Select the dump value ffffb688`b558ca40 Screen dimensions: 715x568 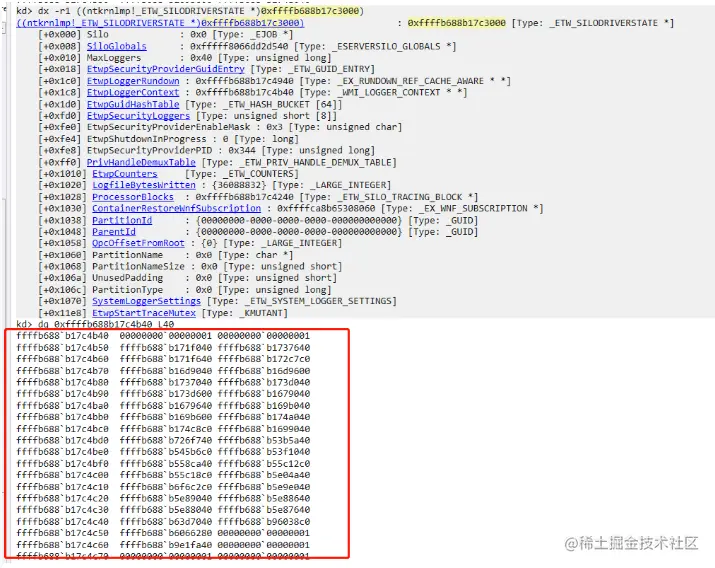click(x=166, y=463)
